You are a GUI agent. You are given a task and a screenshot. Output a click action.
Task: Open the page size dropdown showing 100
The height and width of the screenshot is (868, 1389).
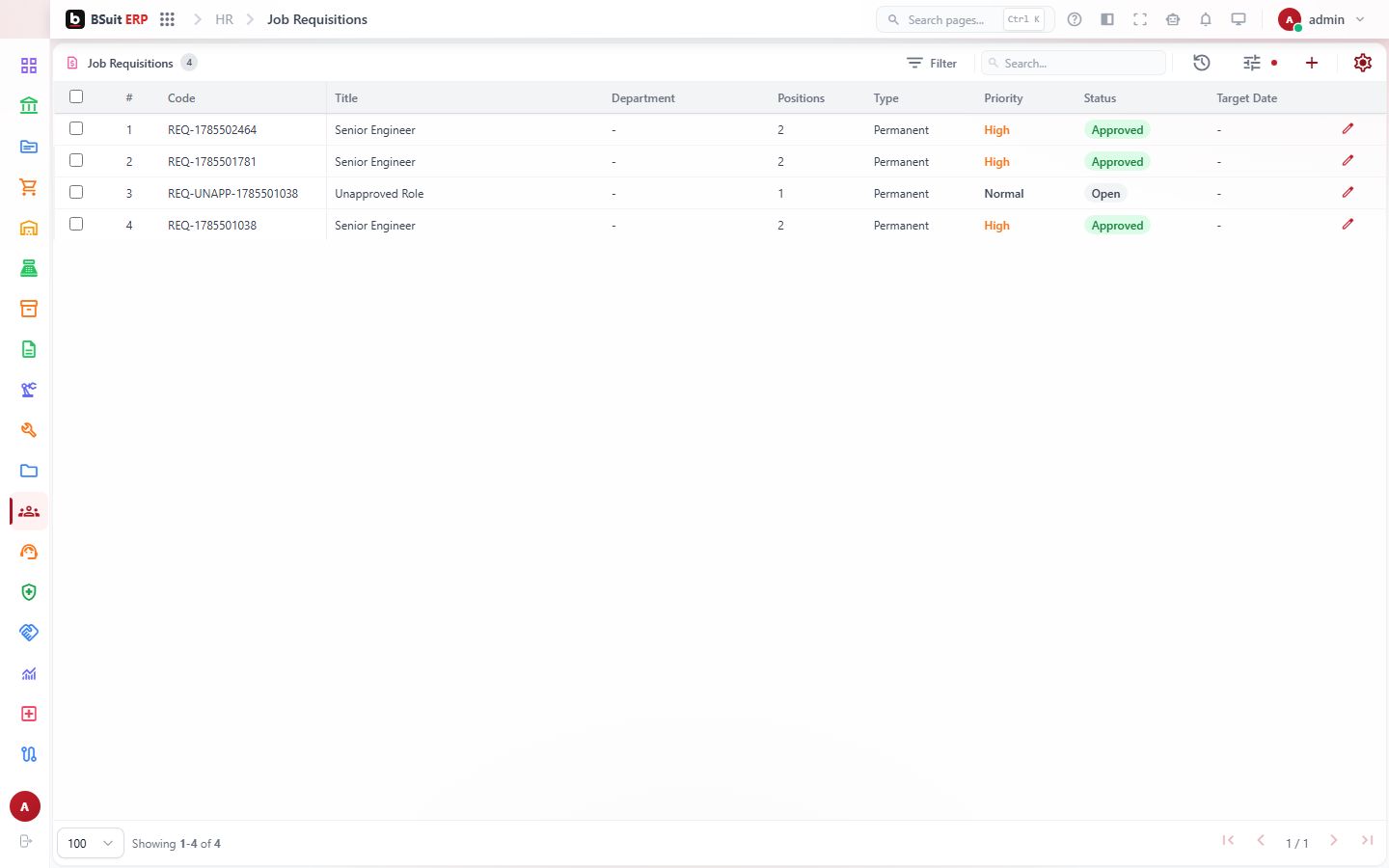pos(91,843)
